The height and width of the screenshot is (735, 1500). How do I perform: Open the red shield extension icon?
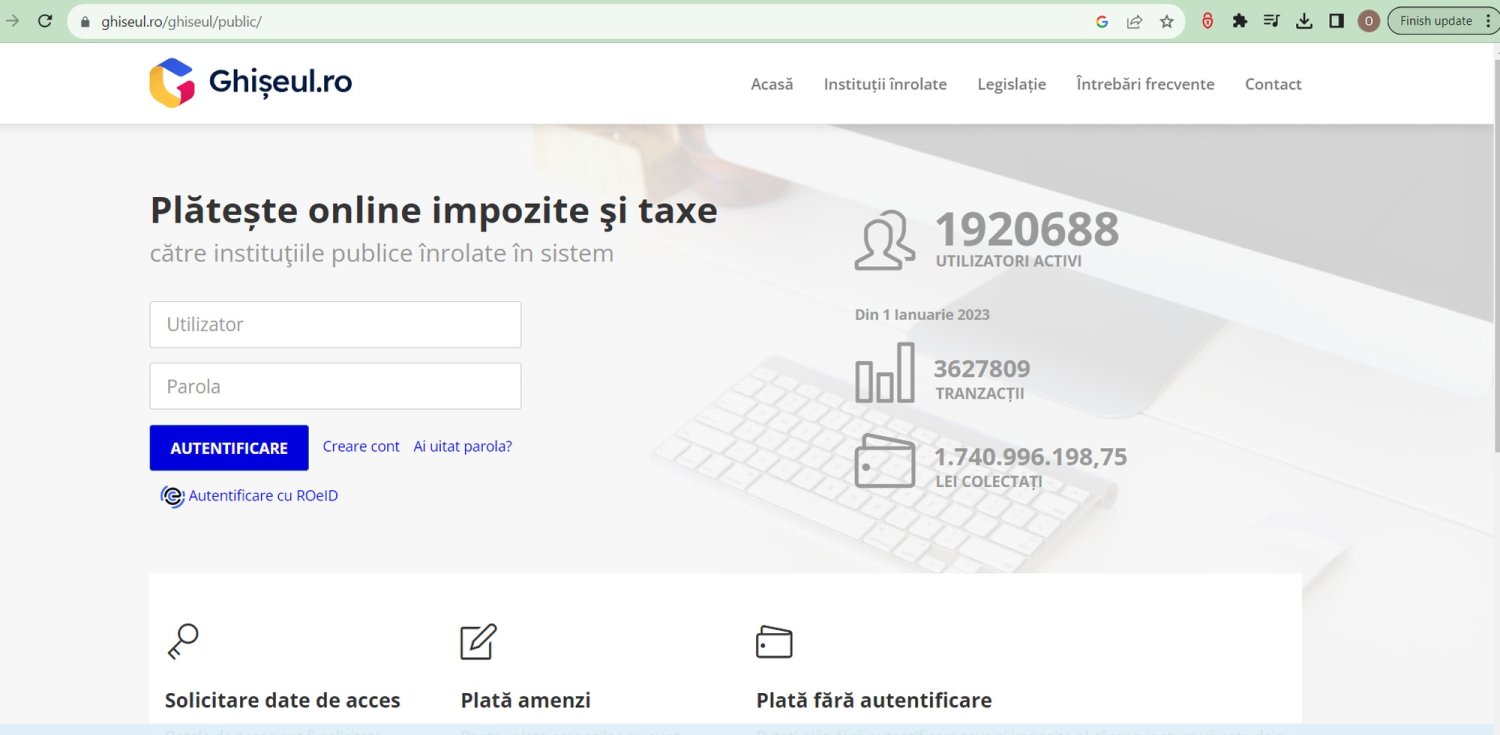(1207, 20)
